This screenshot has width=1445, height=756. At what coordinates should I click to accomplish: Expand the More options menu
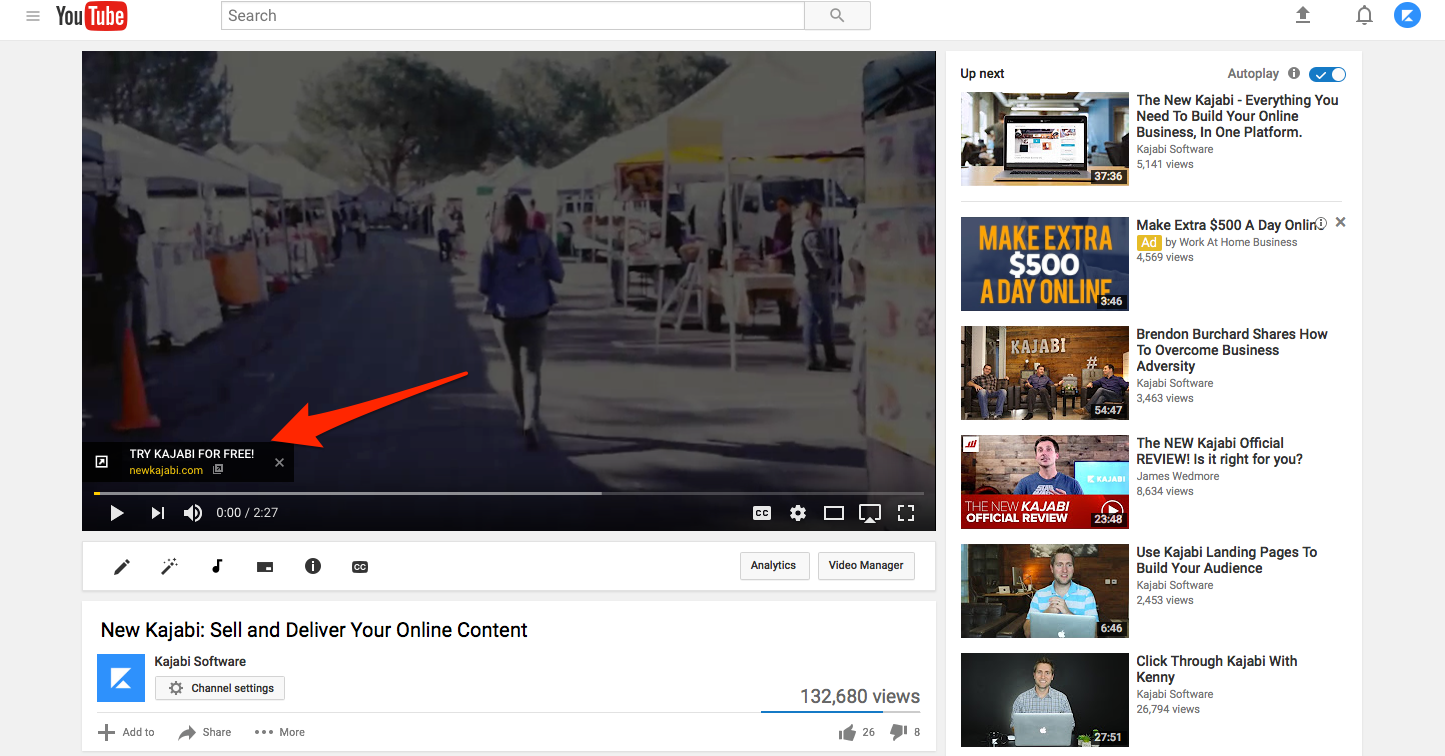coord(280,732)
